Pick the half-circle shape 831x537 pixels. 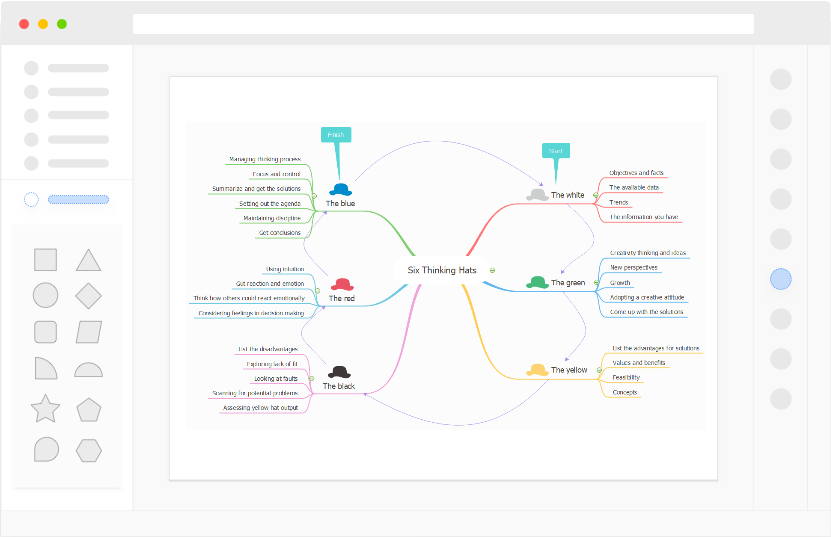[x=88, y=369]
